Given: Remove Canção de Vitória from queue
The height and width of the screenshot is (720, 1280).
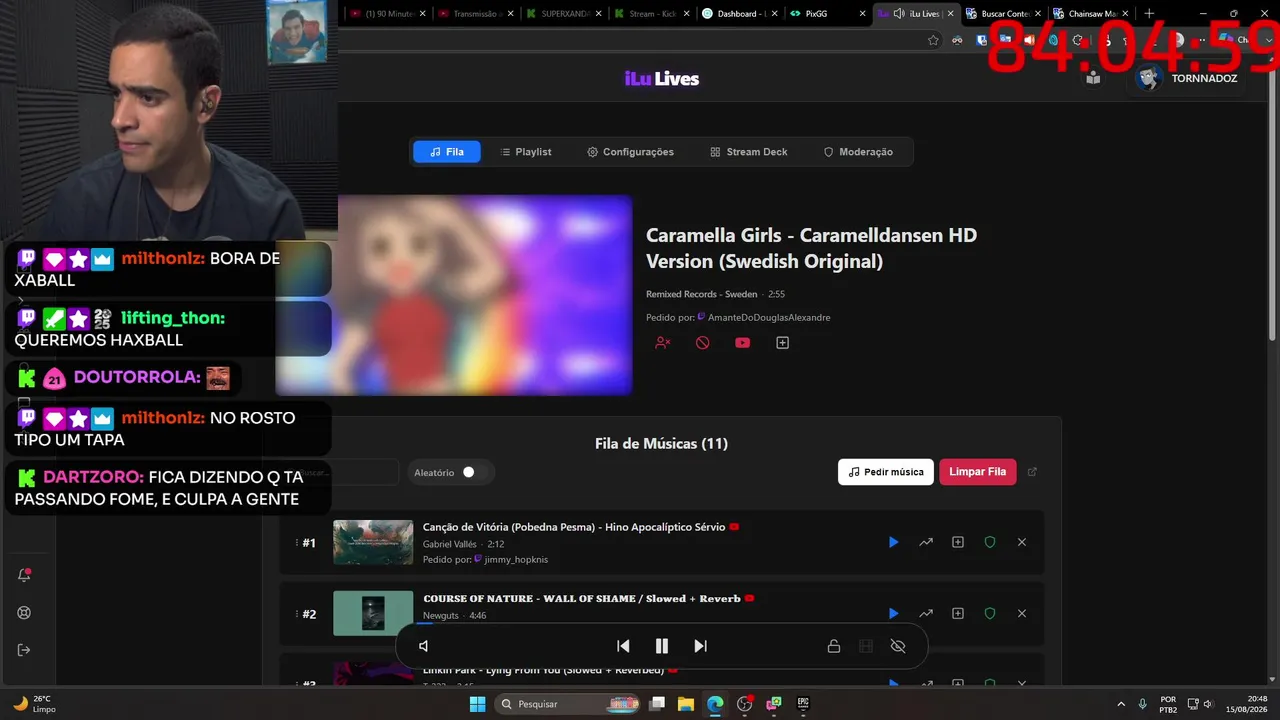Looking at the screenshot, I should point(1022,542).
